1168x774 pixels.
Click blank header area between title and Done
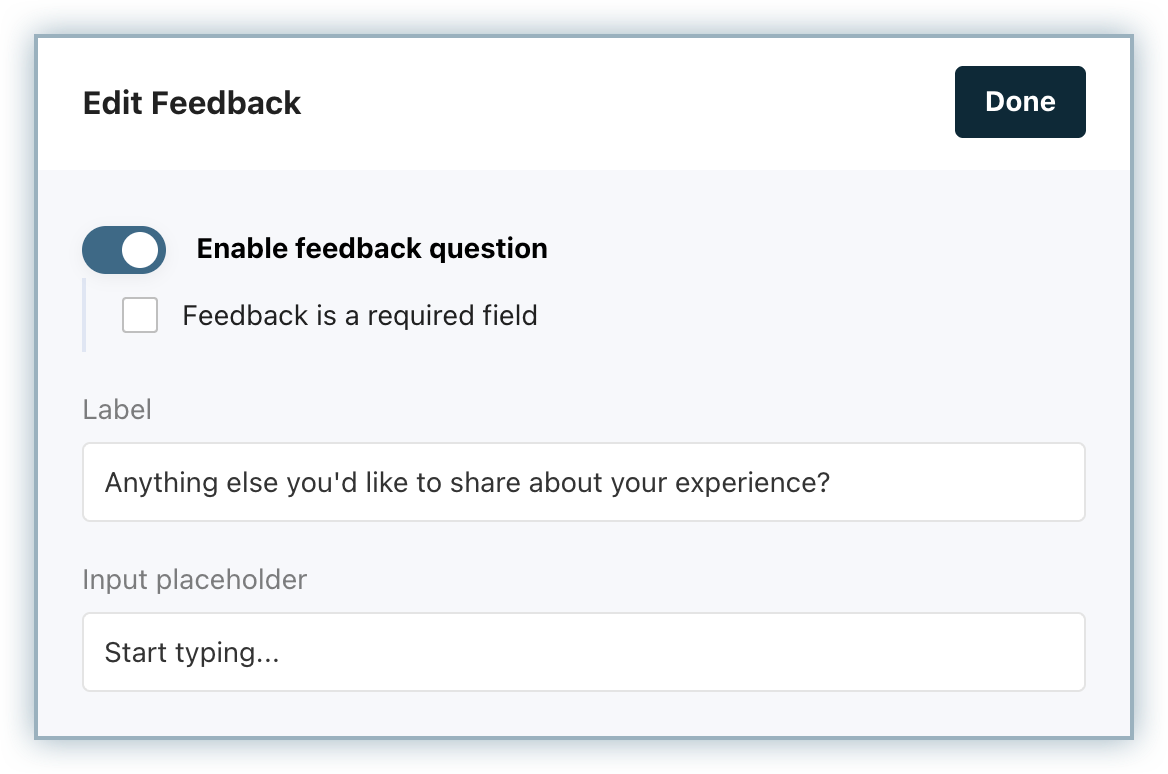point(620,103)
